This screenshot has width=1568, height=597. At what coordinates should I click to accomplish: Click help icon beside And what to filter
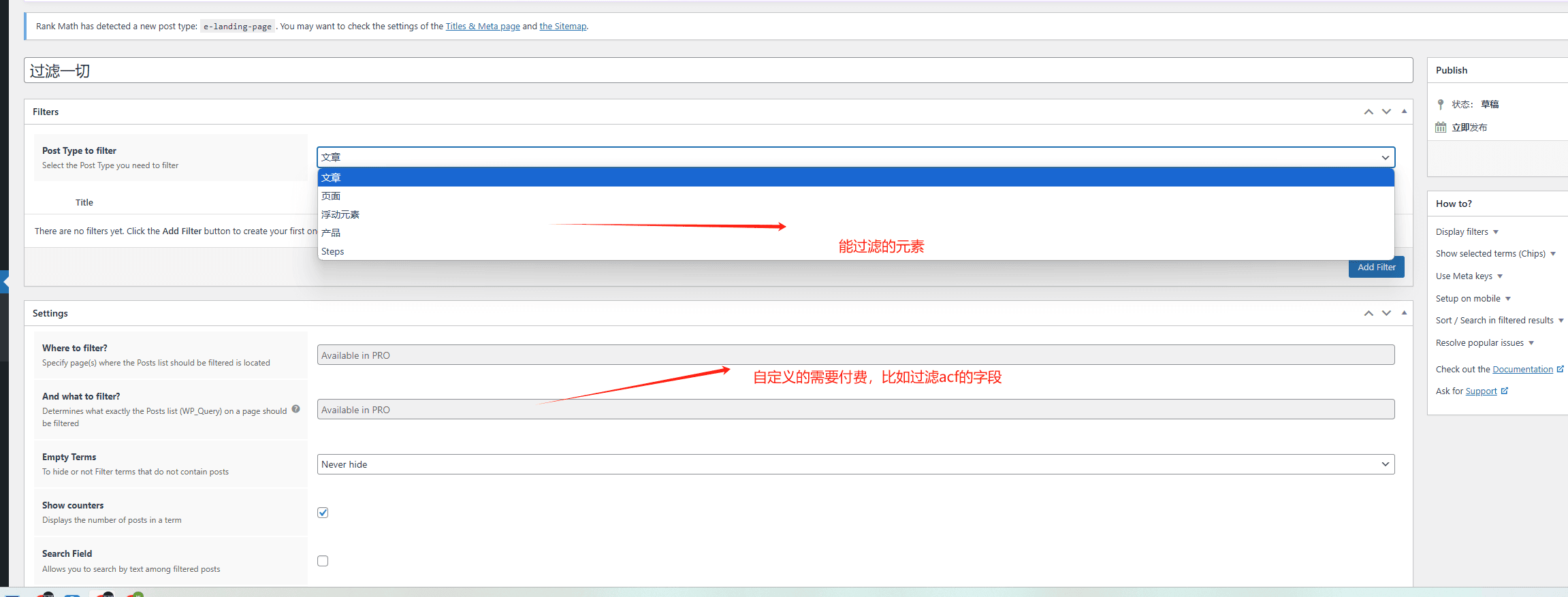click(x=295, y=409)
